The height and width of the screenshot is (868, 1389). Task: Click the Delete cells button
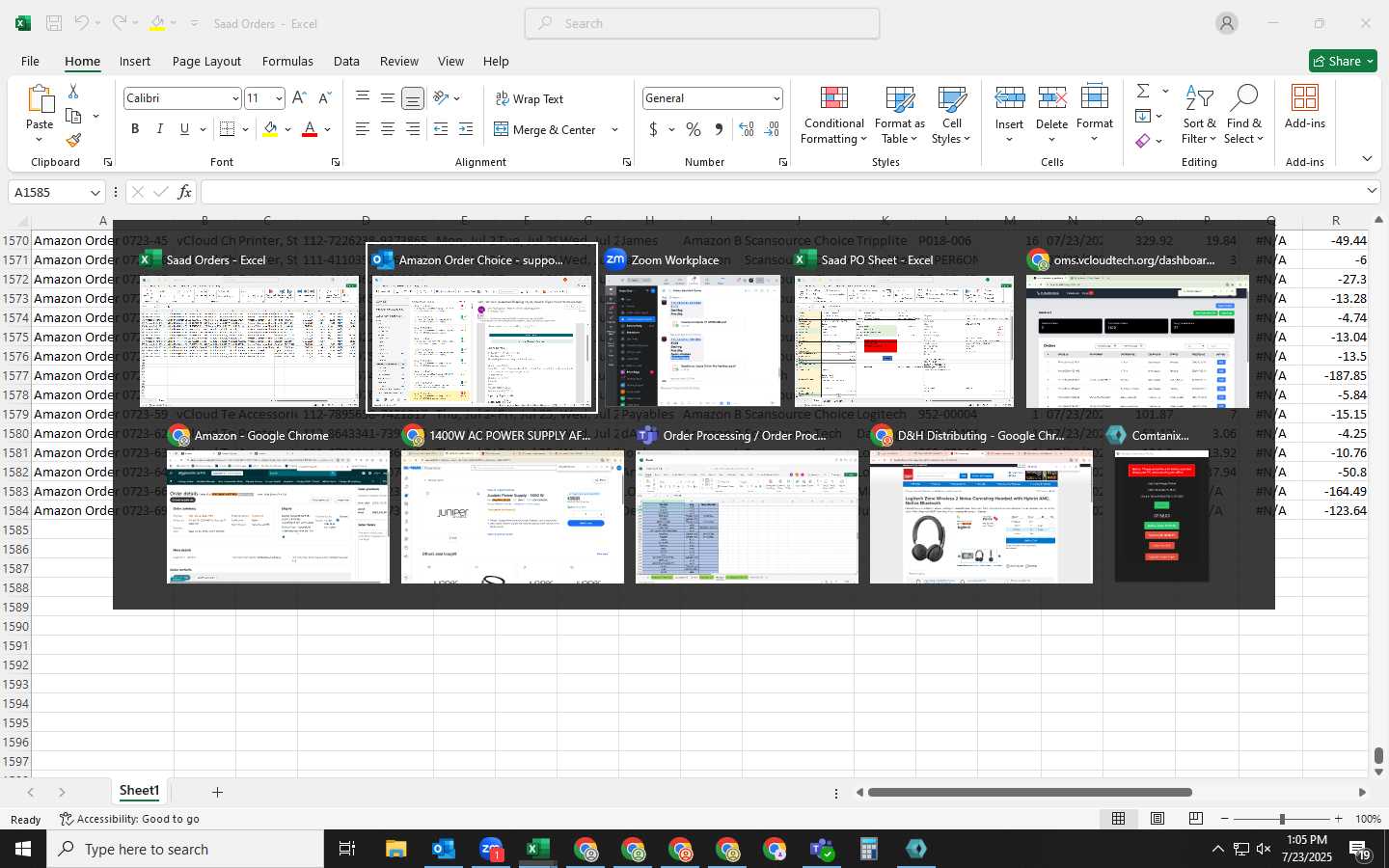[x=1051, y=116]
